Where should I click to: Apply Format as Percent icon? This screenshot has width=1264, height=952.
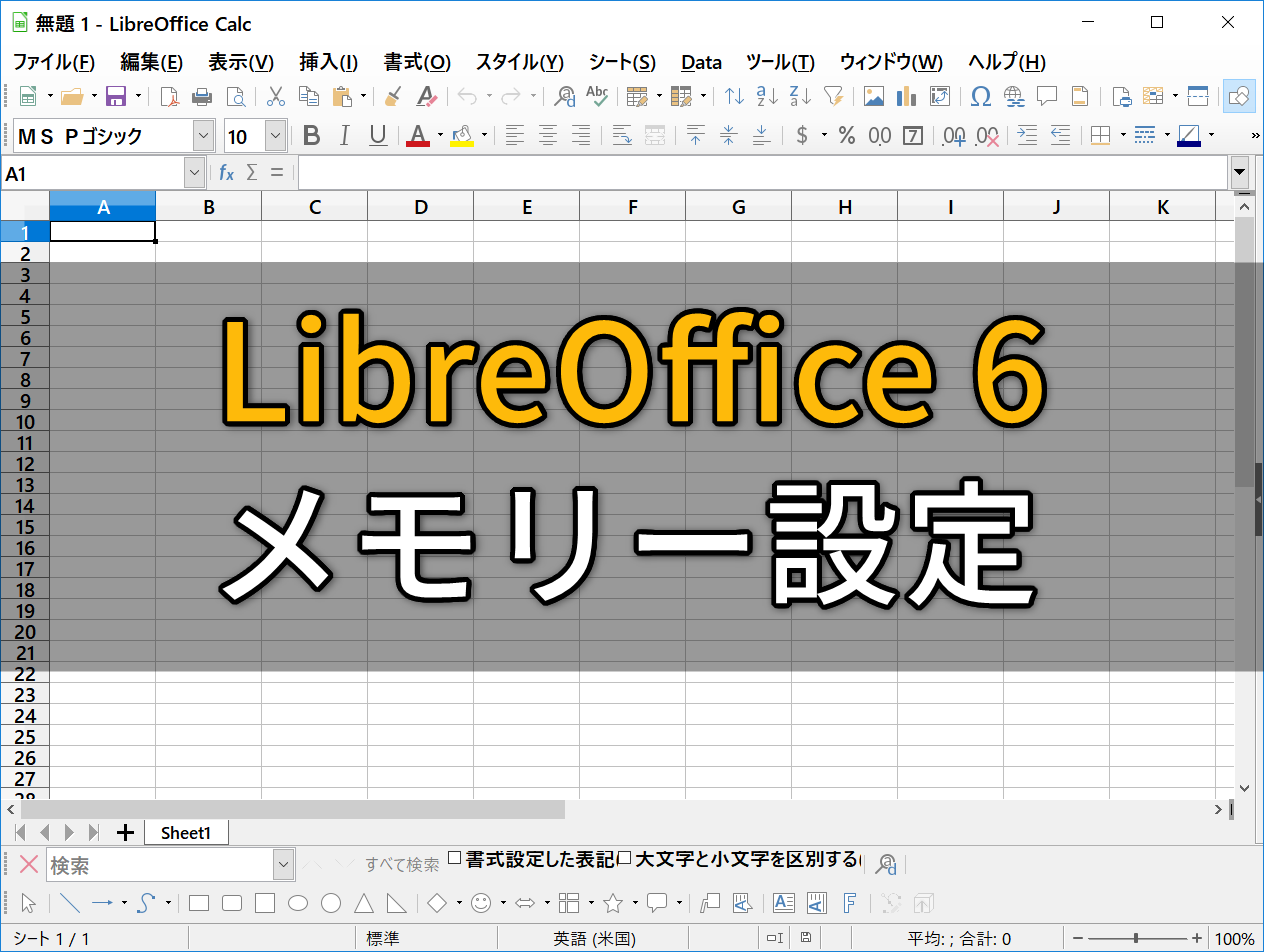point(847,136)
